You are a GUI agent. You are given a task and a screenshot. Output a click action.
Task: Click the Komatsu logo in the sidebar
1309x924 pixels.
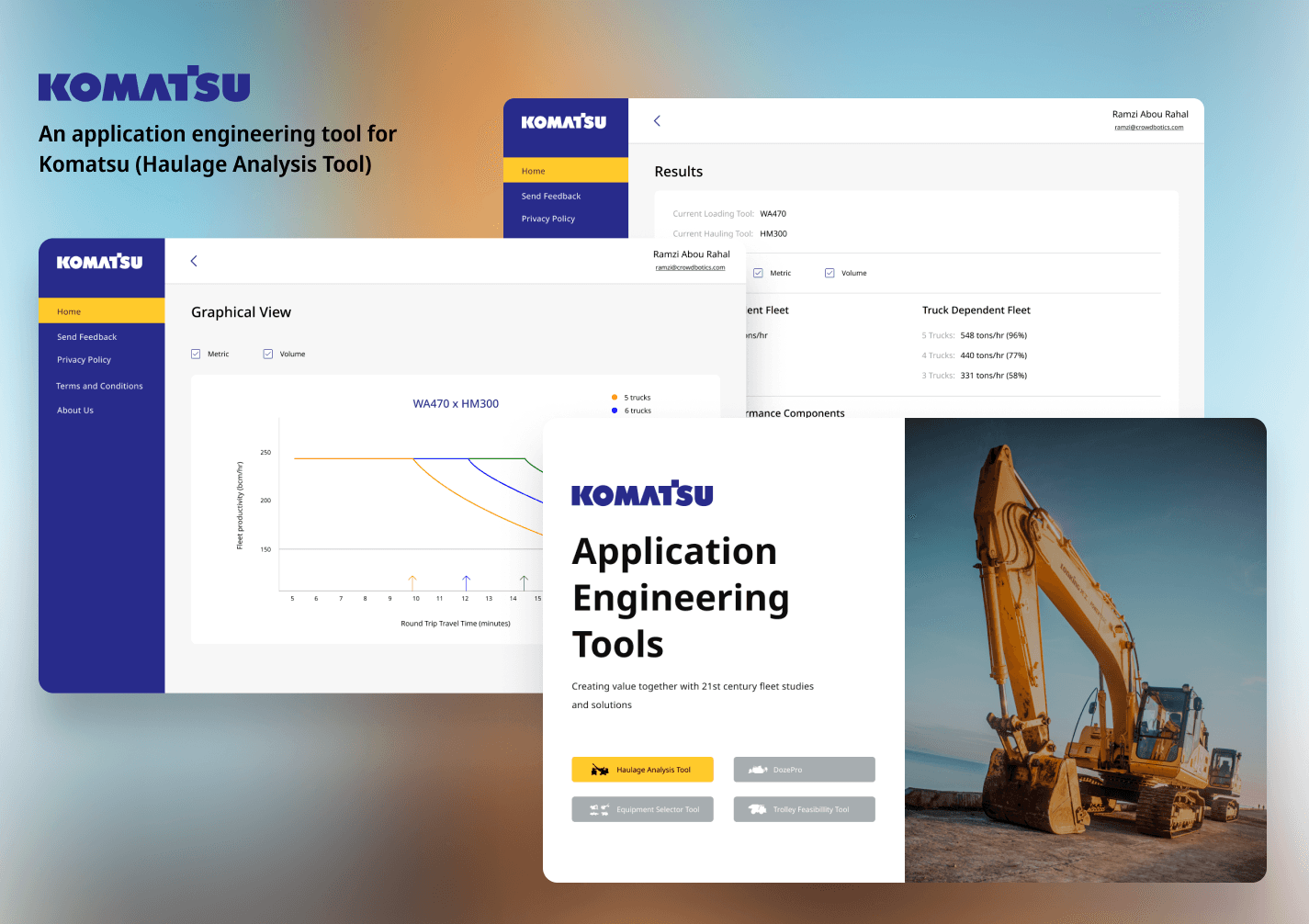coord(100,262)
